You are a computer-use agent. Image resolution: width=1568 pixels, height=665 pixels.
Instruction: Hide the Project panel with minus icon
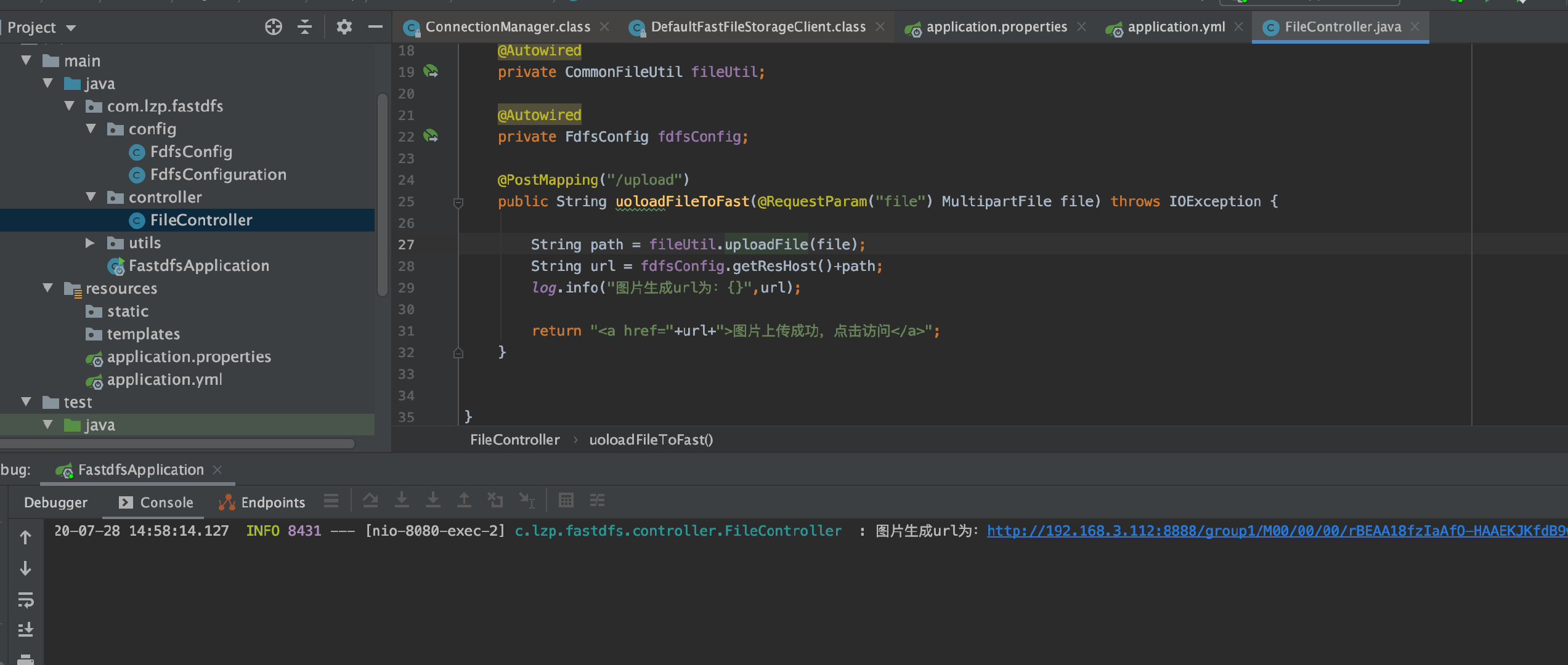tap(375, 27)
